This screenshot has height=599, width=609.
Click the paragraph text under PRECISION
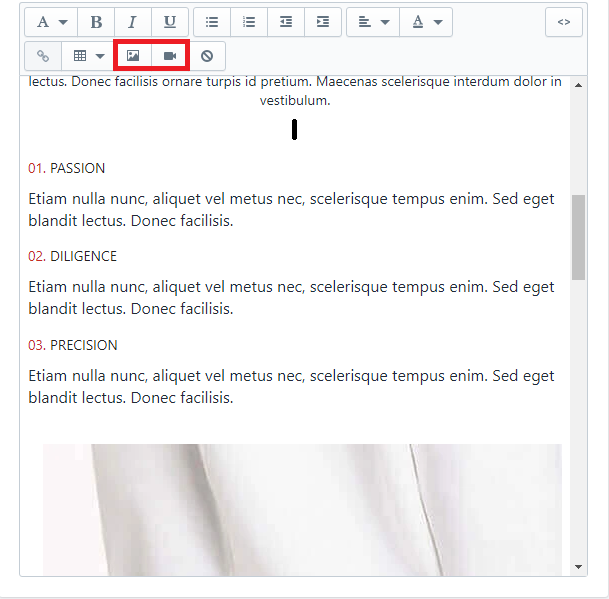[x=291, y=387]
